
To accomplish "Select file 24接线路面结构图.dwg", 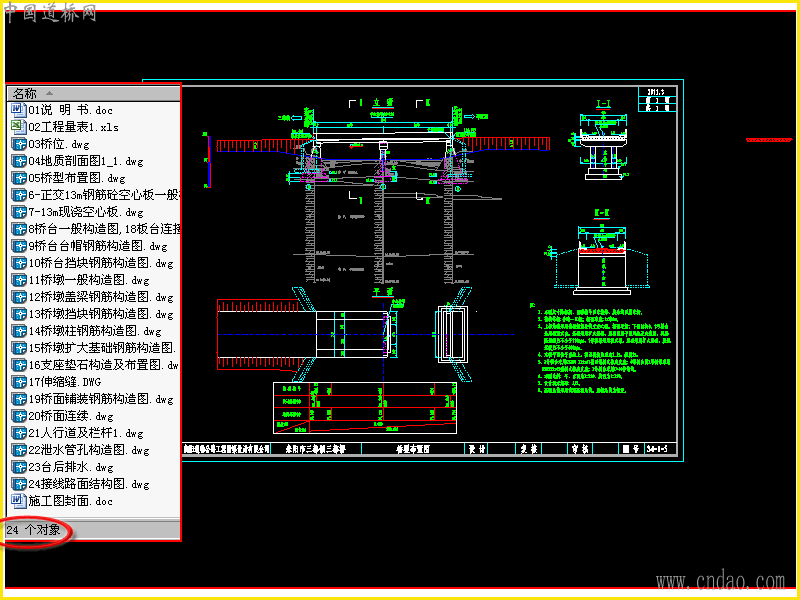I will tap(81, 484).
